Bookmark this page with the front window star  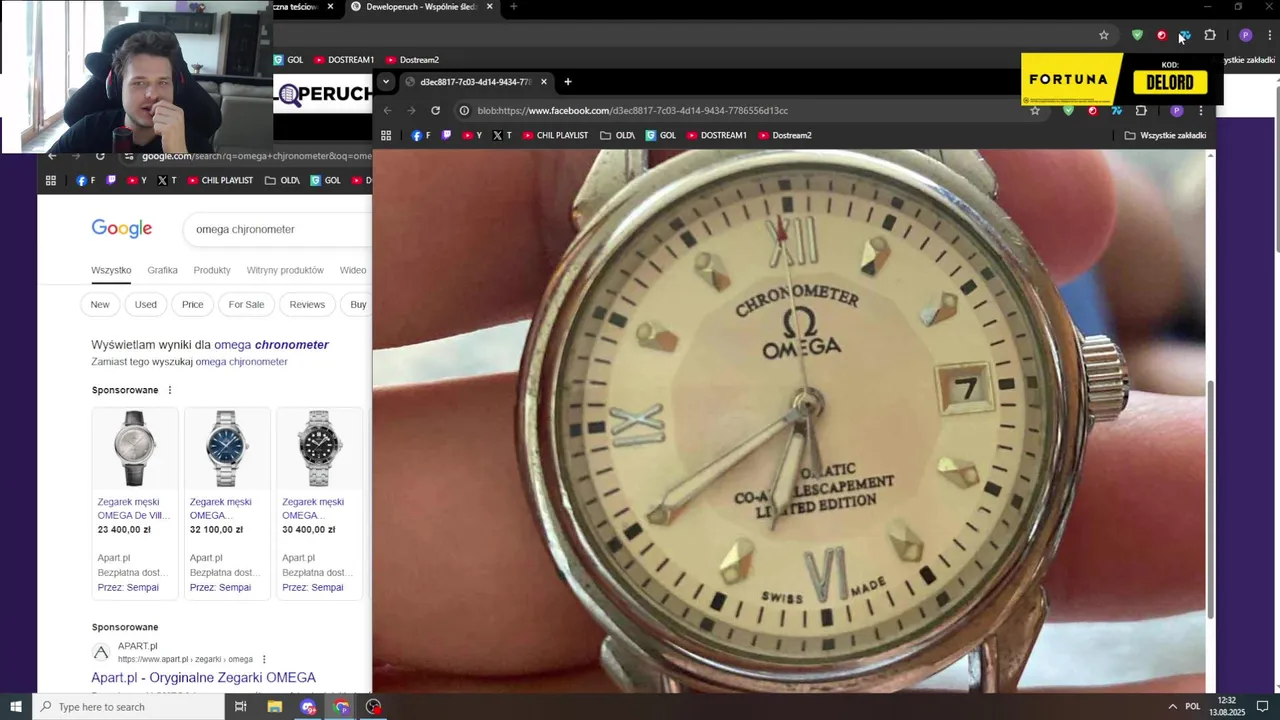tap(1035, 111)
